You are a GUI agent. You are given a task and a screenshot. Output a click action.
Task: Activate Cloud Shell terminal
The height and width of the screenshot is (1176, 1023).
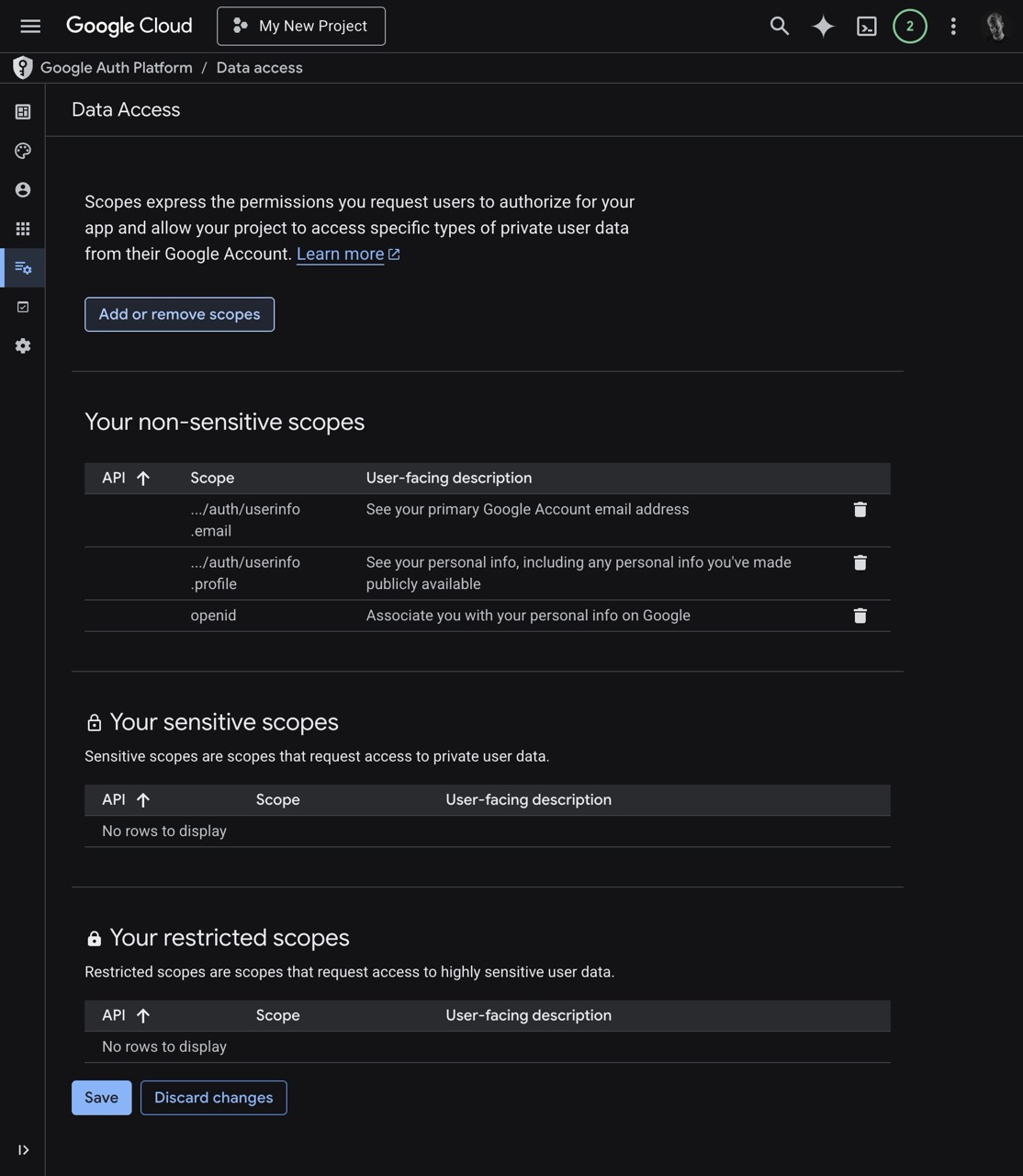(x=866, y=26)
